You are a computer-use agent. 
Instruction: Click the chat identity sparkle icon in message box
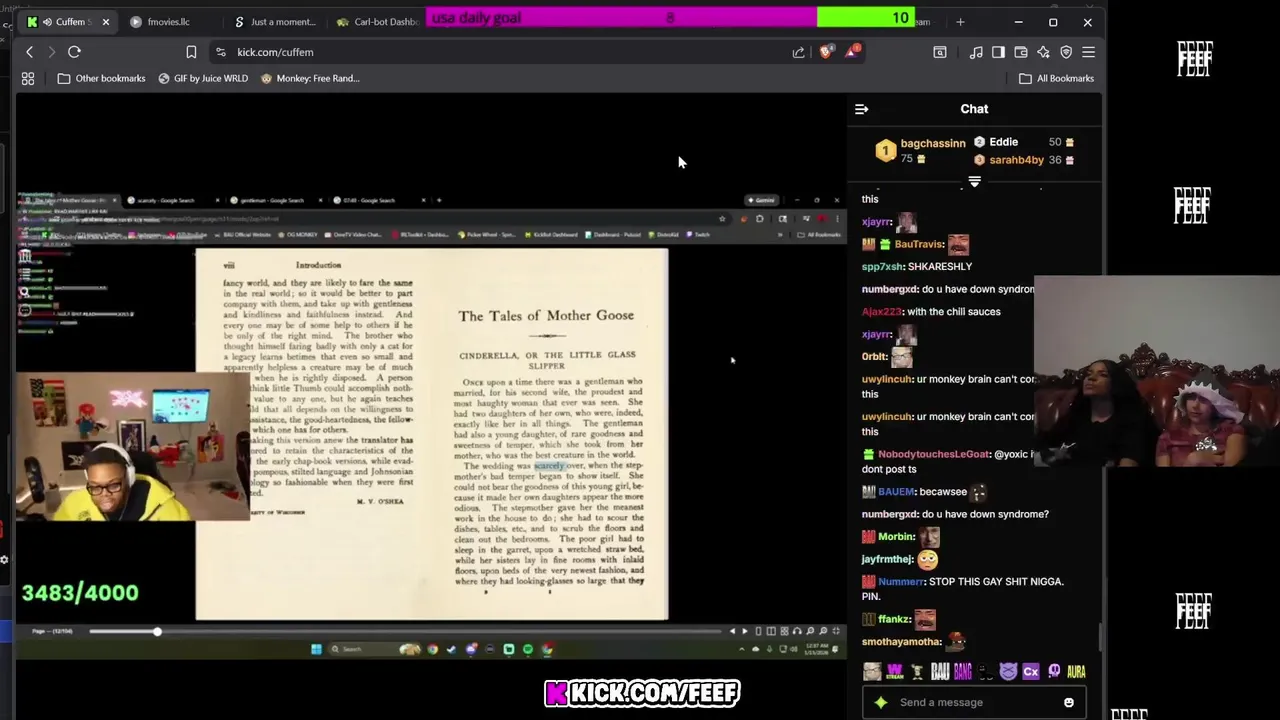tap(880, 702)
